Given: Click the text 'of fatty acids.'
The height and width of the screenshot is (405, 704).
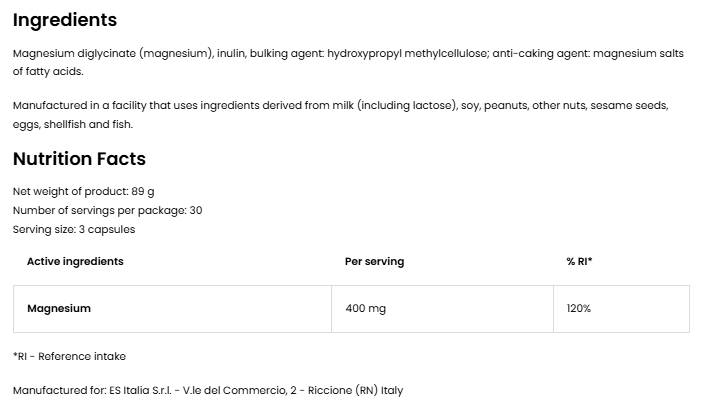Looking at the screenshot, I should pyautogui.click(x=48, y=71).
